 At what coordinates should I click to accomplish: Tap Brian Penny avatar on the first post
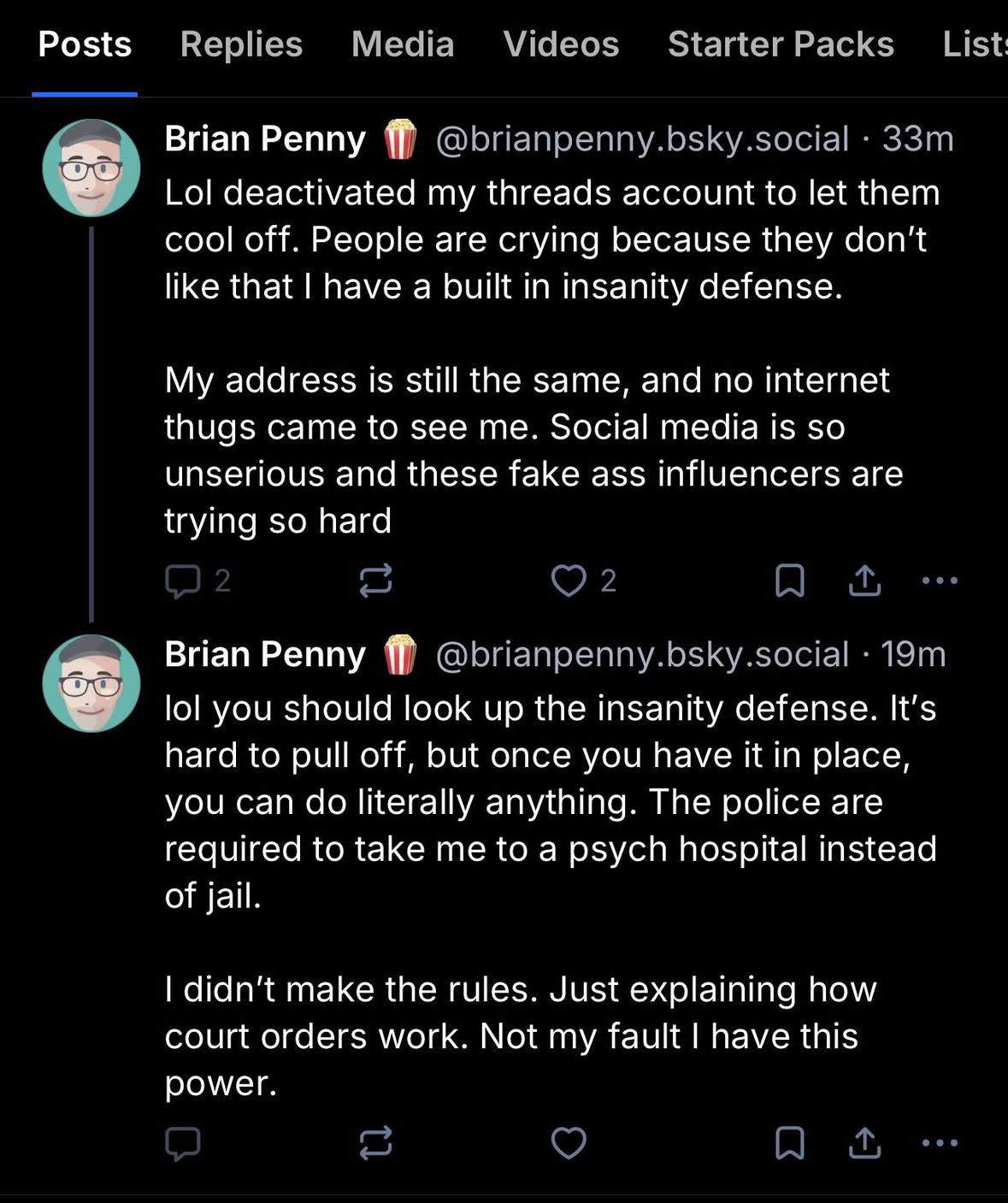(91, 168)
